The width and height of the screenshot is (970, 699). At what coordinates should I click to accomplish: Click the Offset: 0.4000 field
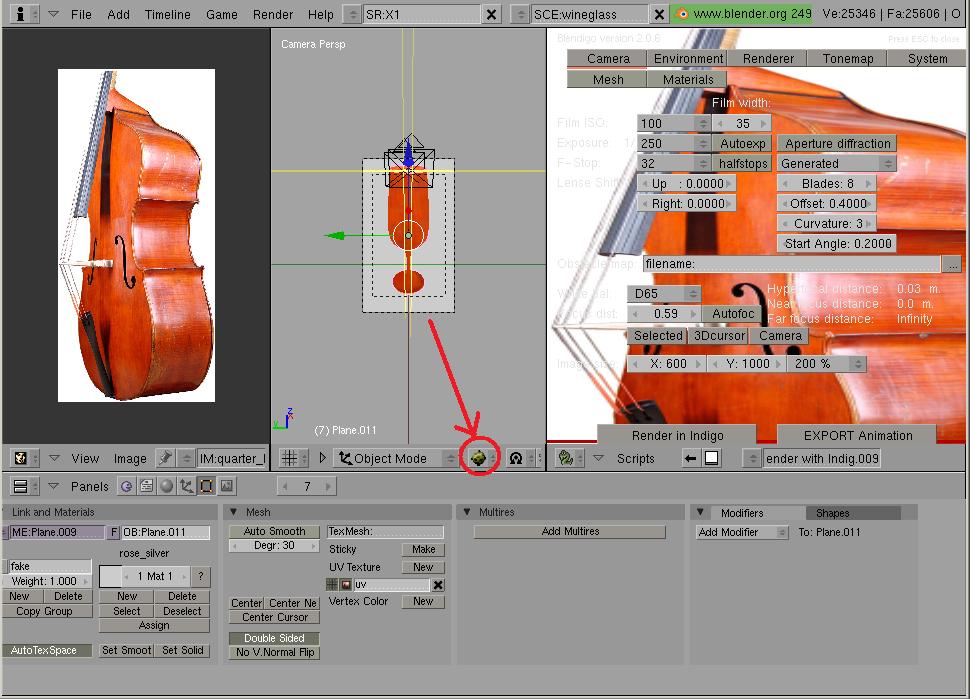point(827,204)
